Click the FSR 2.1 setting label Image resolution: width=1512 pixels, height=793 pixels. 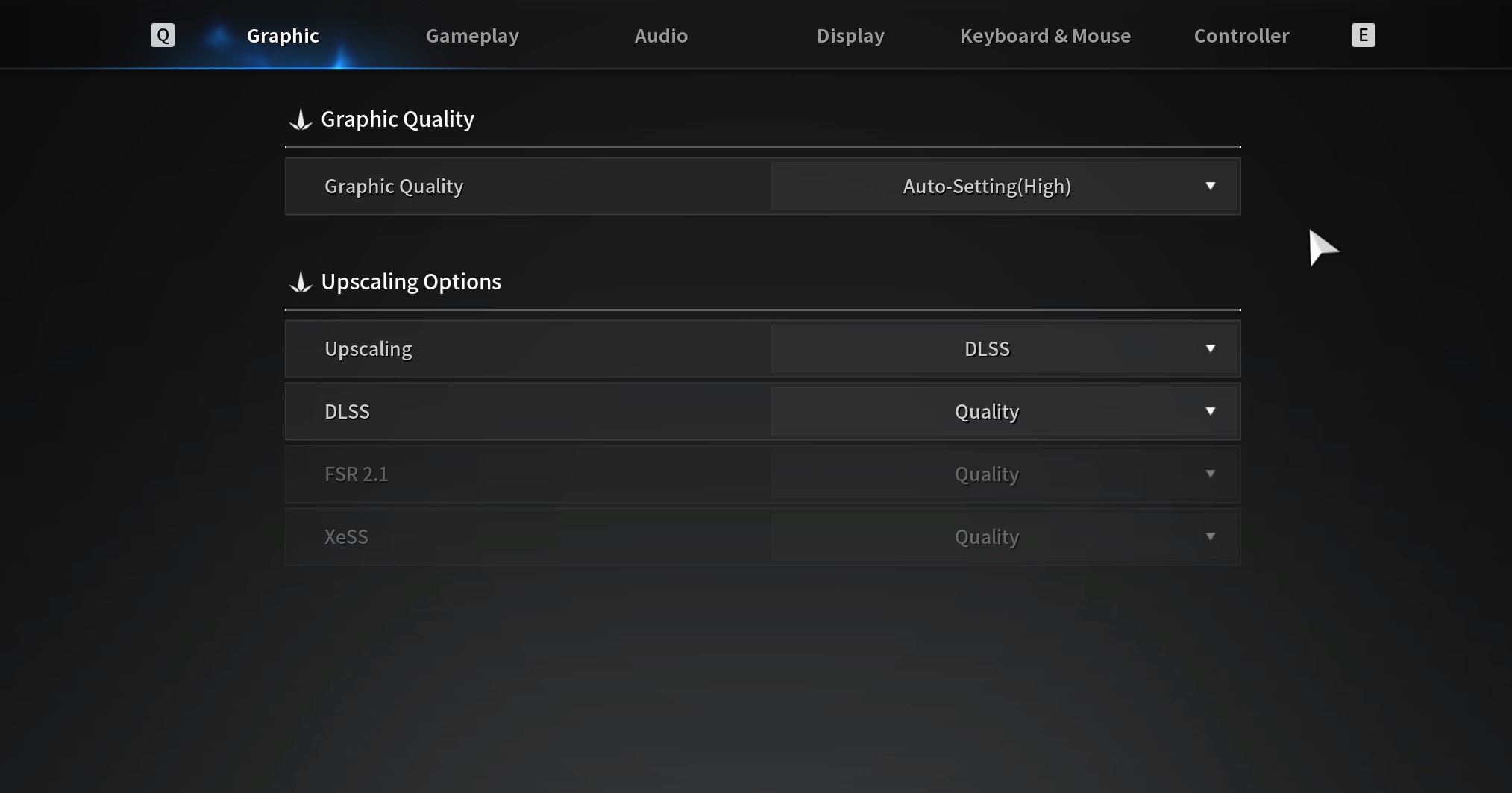point(357,474)
